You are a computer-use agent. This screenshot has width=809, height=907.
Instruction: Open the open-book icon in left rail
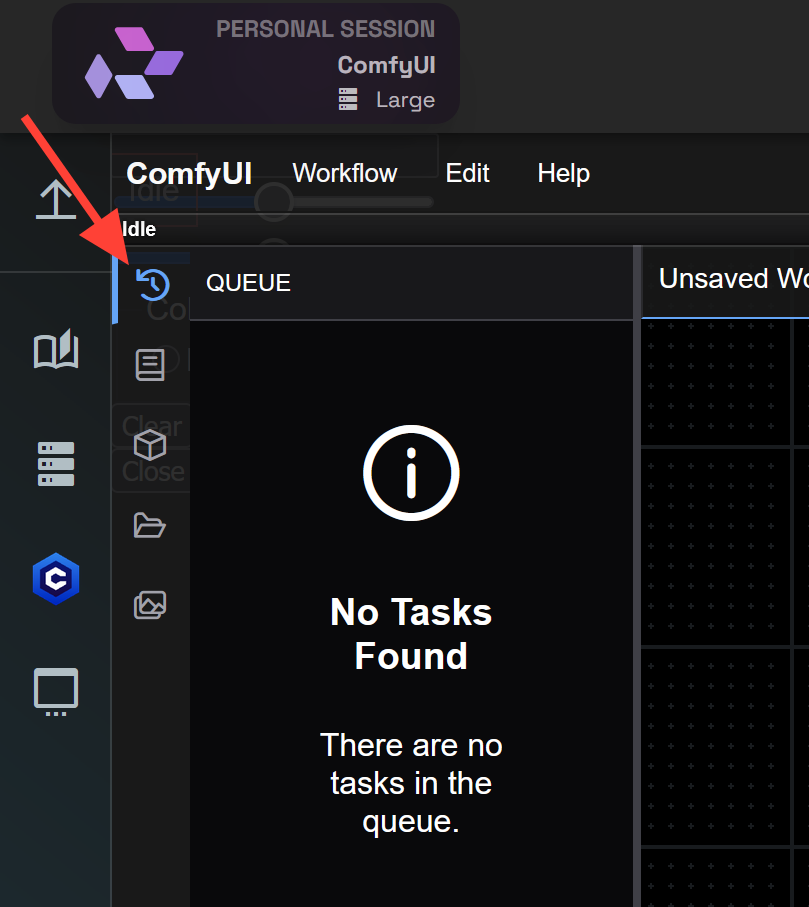click(56, 348)
